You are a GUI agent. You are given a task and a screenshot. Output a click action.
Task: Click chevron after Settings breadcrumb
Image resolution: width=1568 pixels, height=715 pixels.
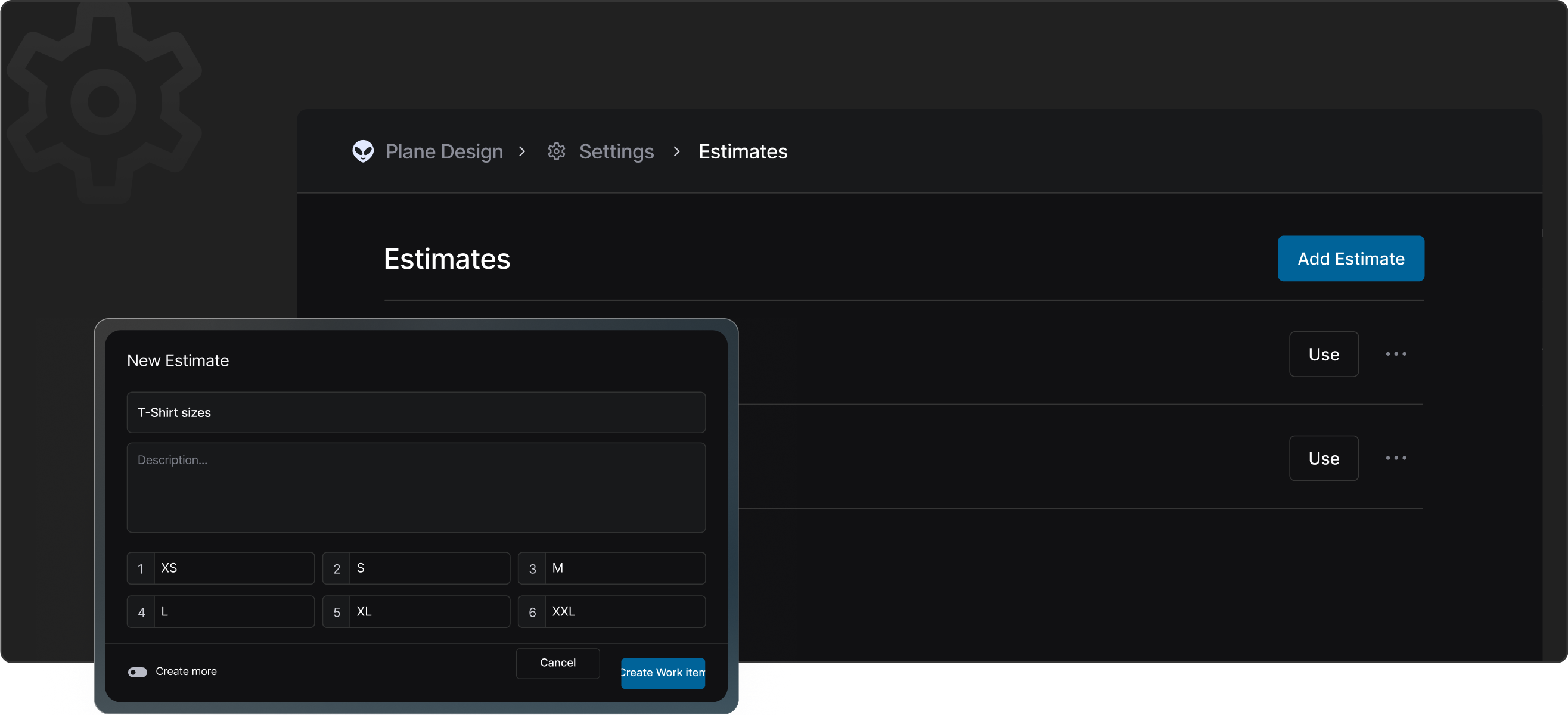pos(676,151)
